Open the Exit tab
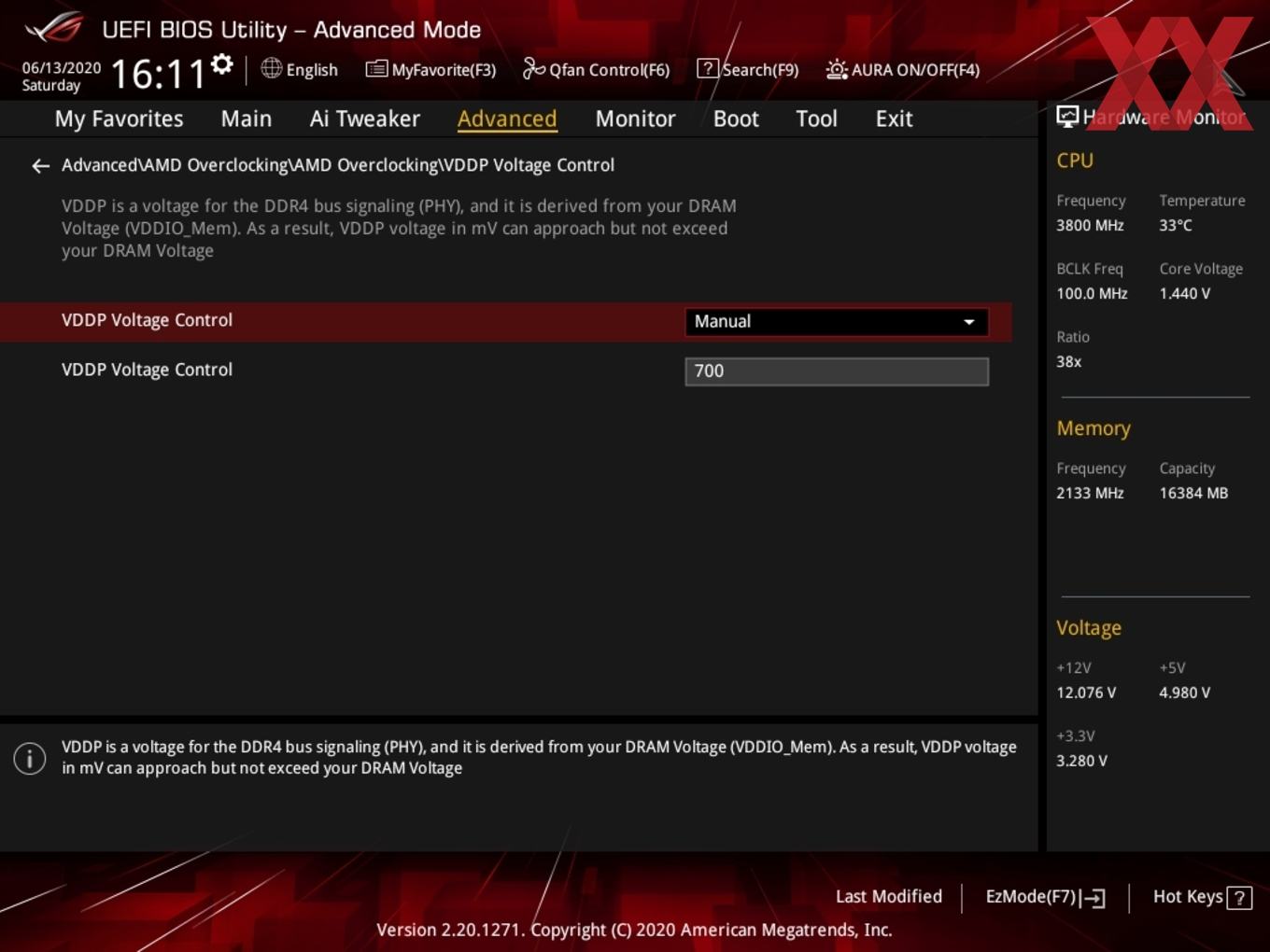The width and height of the screenshot is (1270, 952). [x=894, y=119]
